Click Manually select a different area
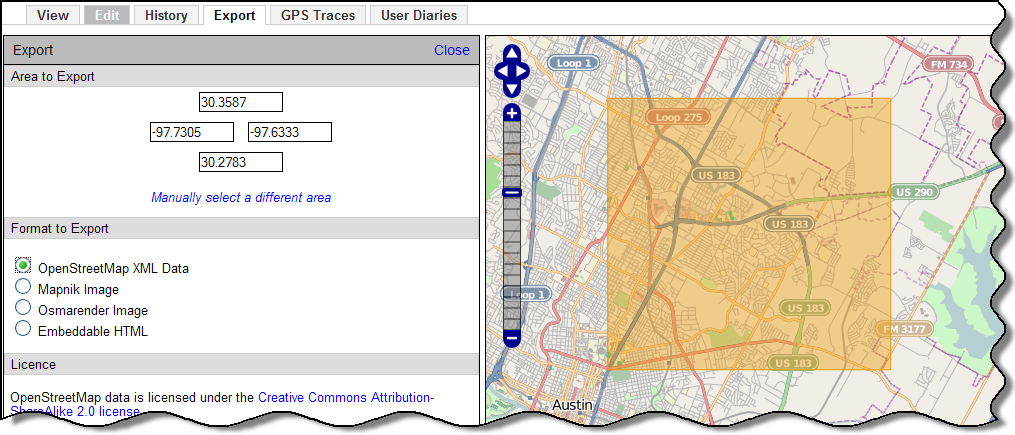 click(241, 197)
